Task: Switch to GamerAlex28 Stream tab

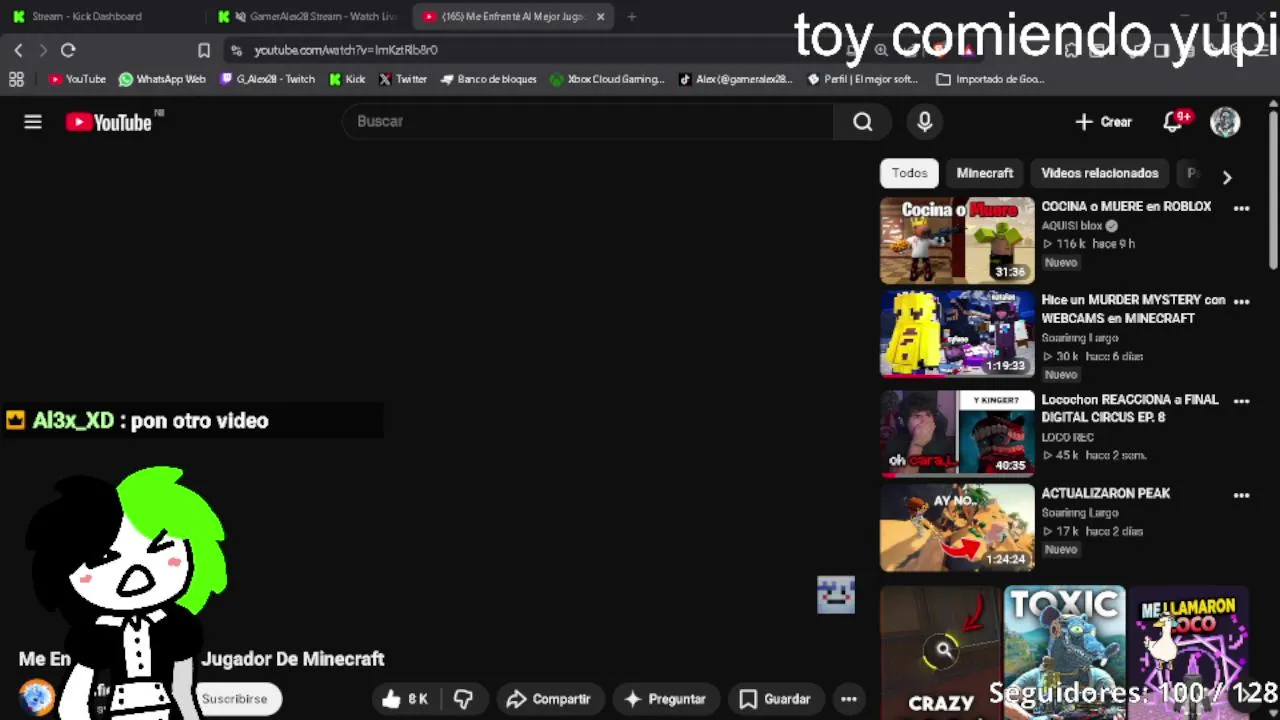Action: 310,16
